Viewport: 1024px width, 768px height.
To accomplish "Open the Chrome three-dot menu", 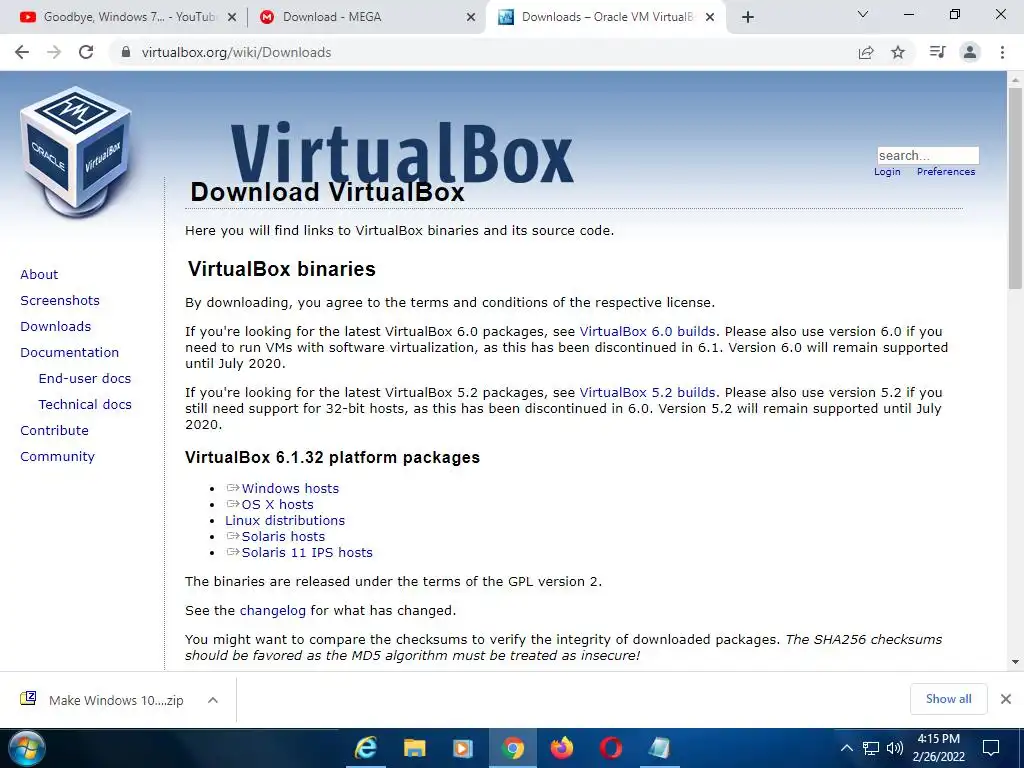I will tap(1002, 52).
